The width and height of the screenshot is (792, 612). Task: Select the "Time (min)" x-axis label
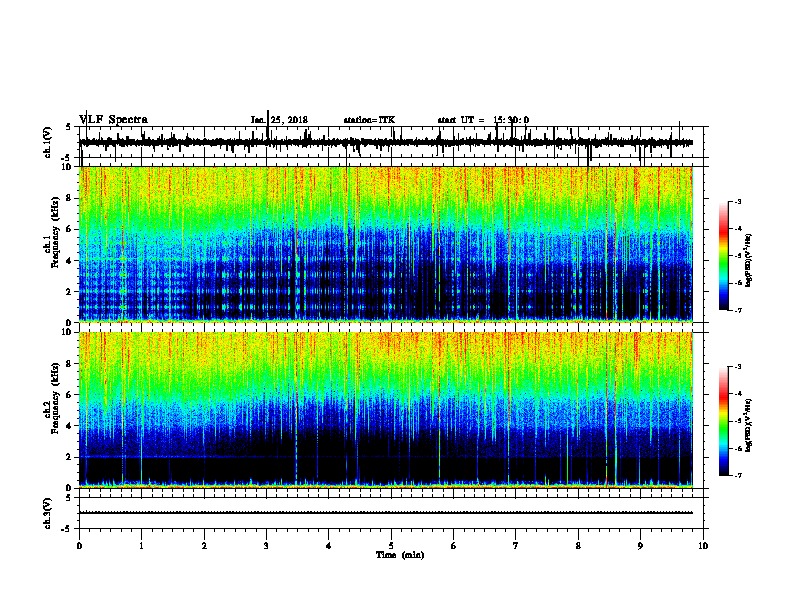[400, 555]
